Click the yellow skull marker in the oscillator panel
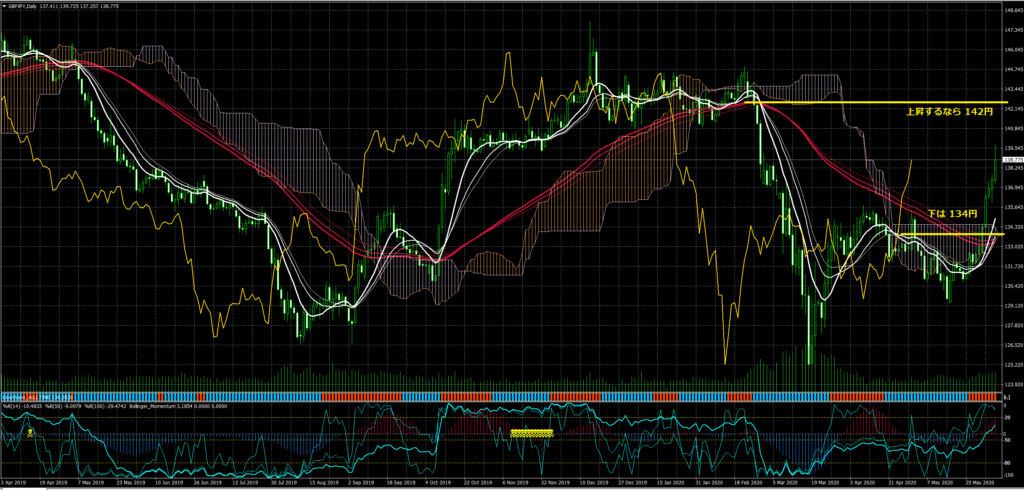The image size is (1024, 490). 30,432
